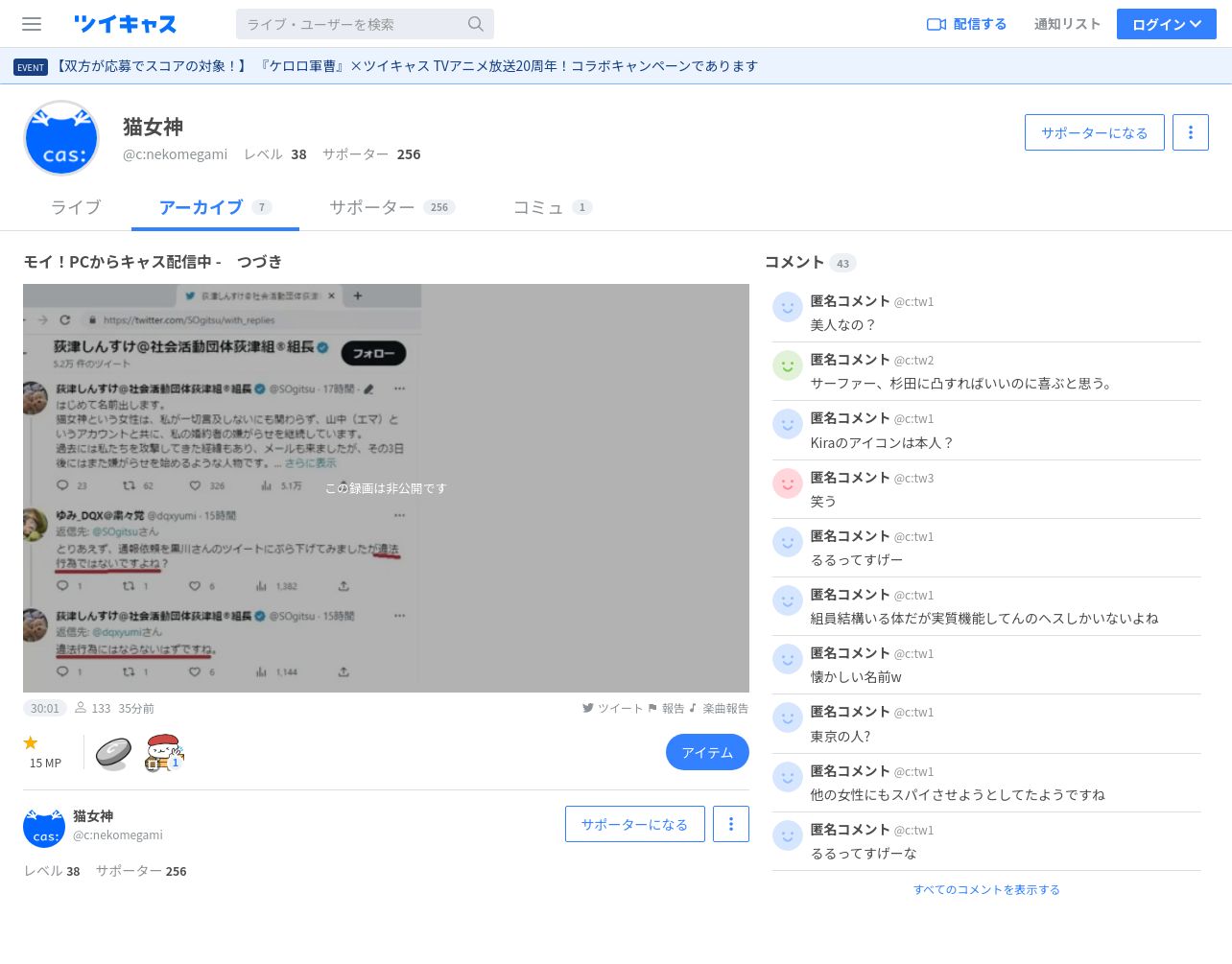1232x964 pixels.
Task: Switch to the ライブ tab
Action: tap(76, 207)
